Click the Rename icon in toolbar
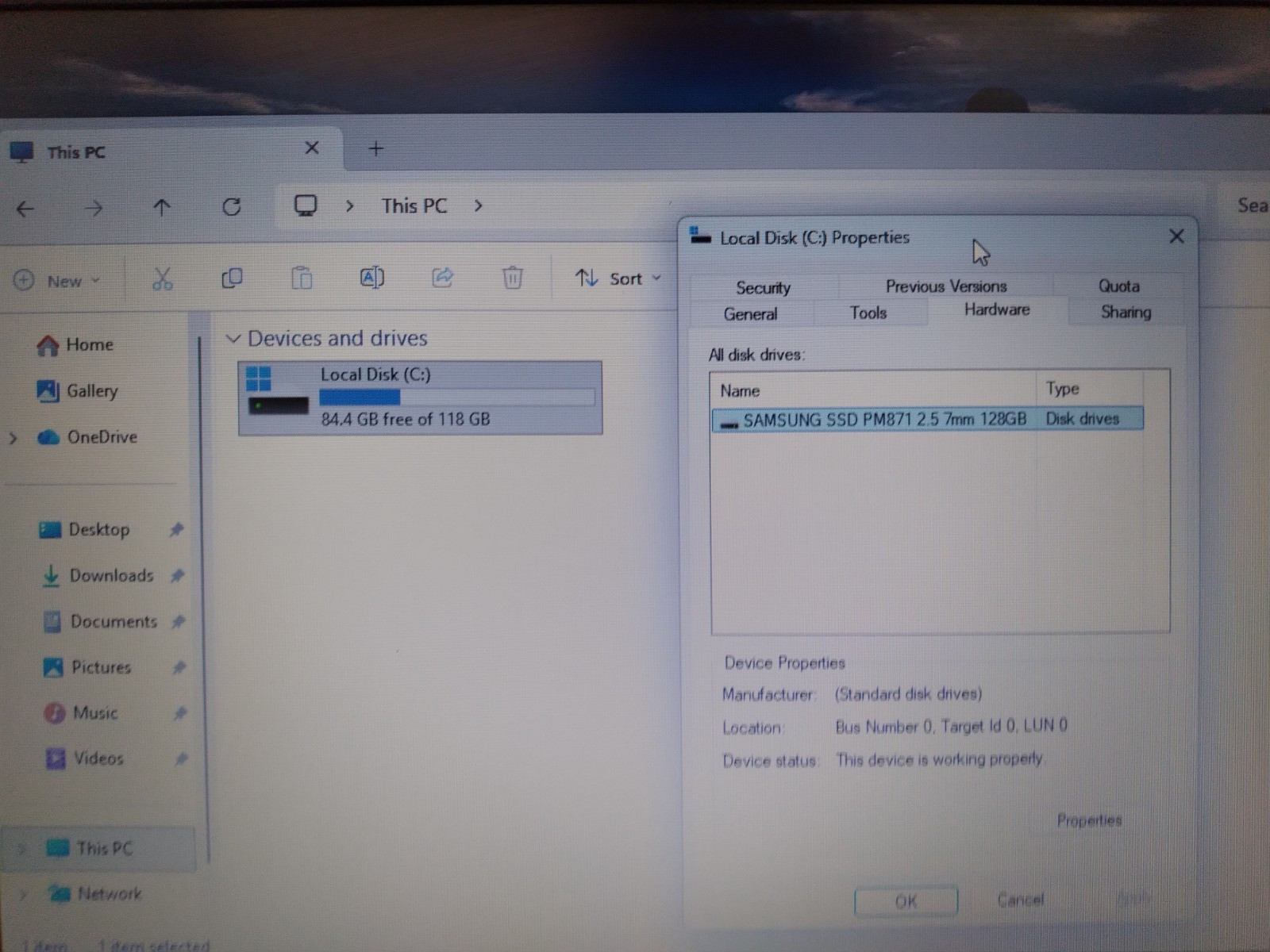 [371, 277]
